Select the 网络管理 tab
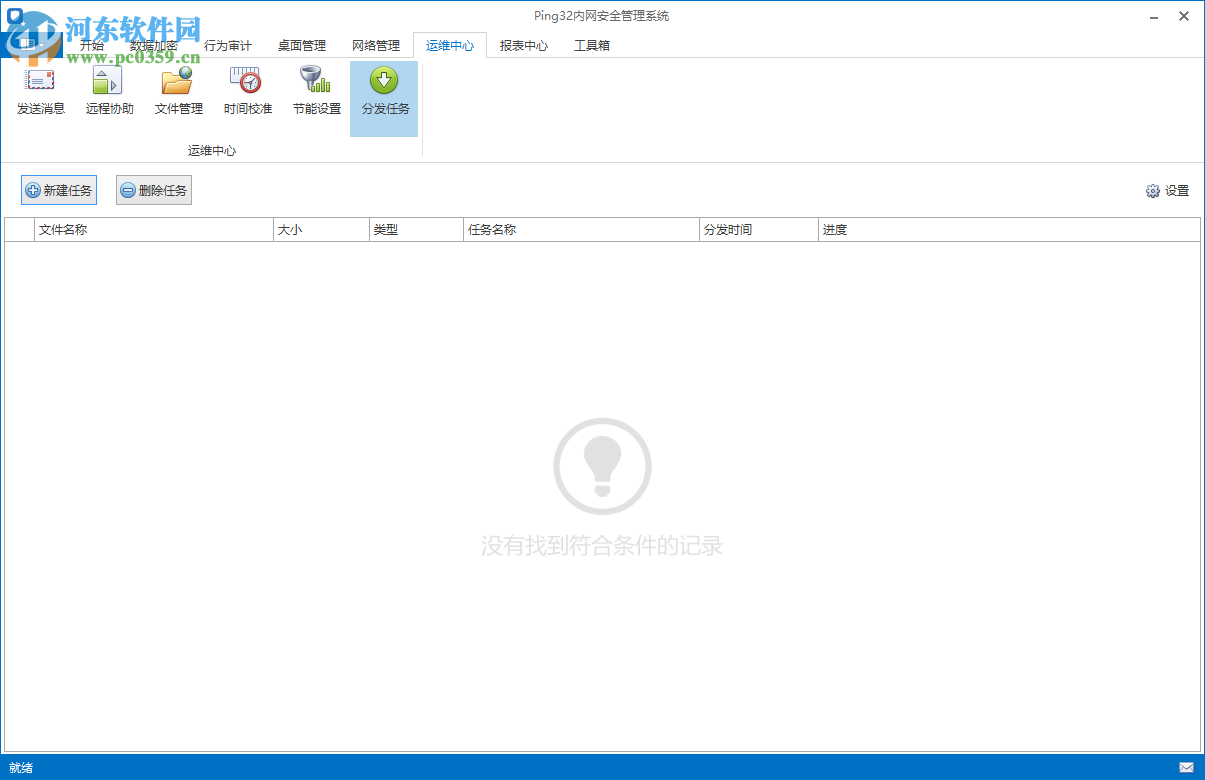Image resolution: width=1205 pixels, height=780 pixels. click(375, 45)
